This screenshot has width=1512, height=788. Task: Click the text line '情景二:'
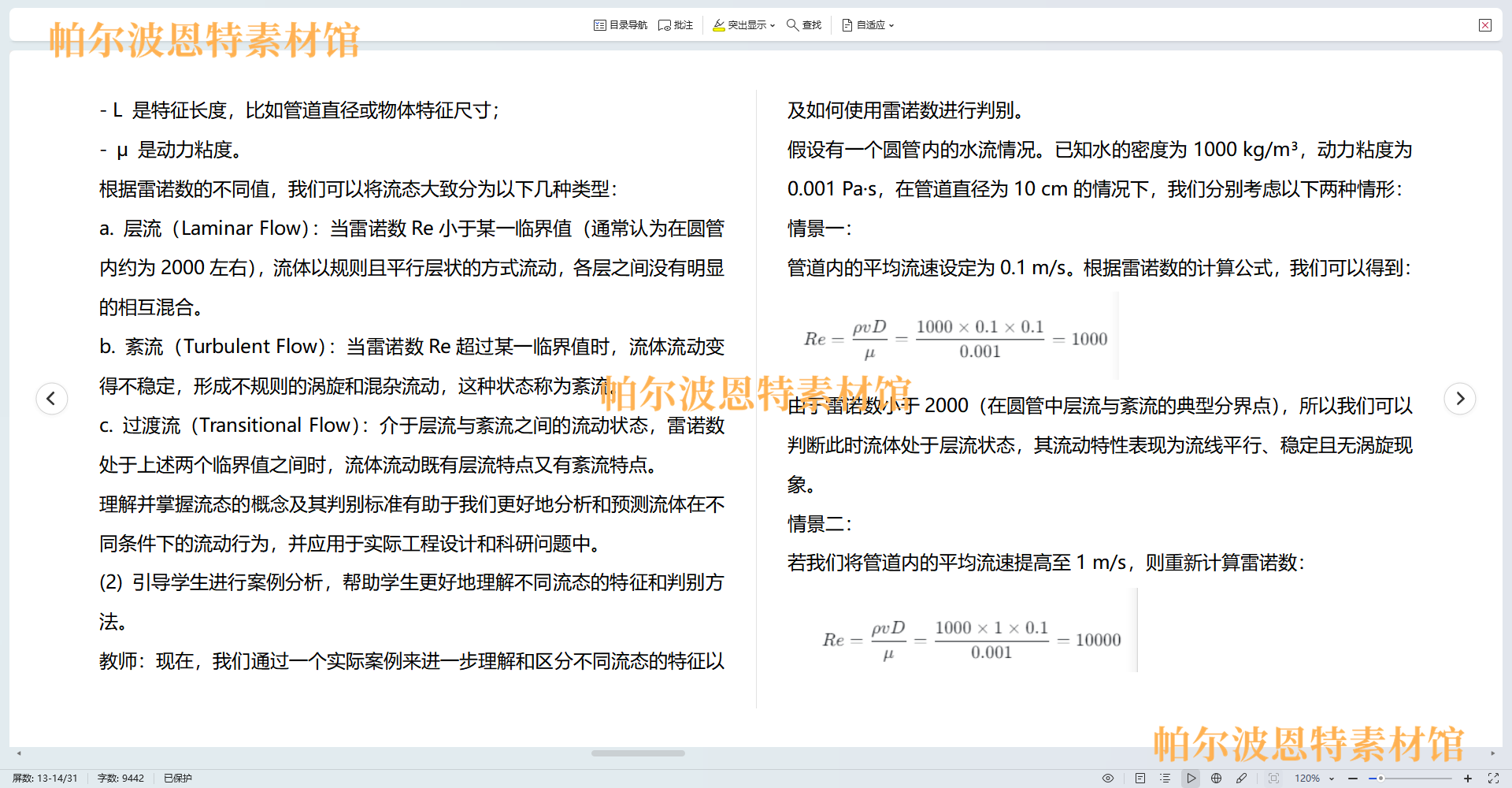[x=819, y=524]
